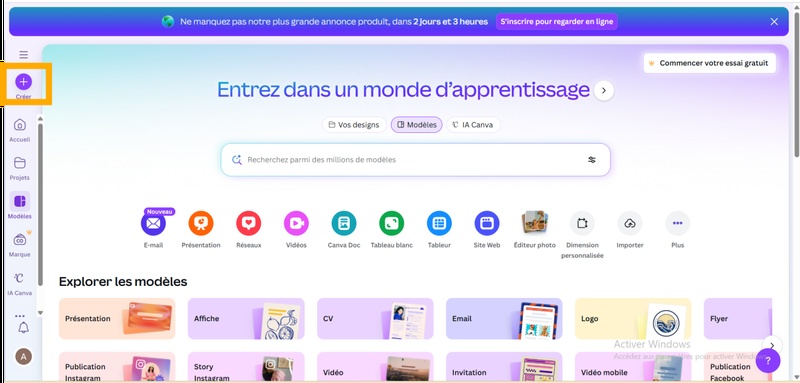Open the Email template category card
Viewport: 800px width, 383px height.
pyautogui.click(x=504, y=319)
